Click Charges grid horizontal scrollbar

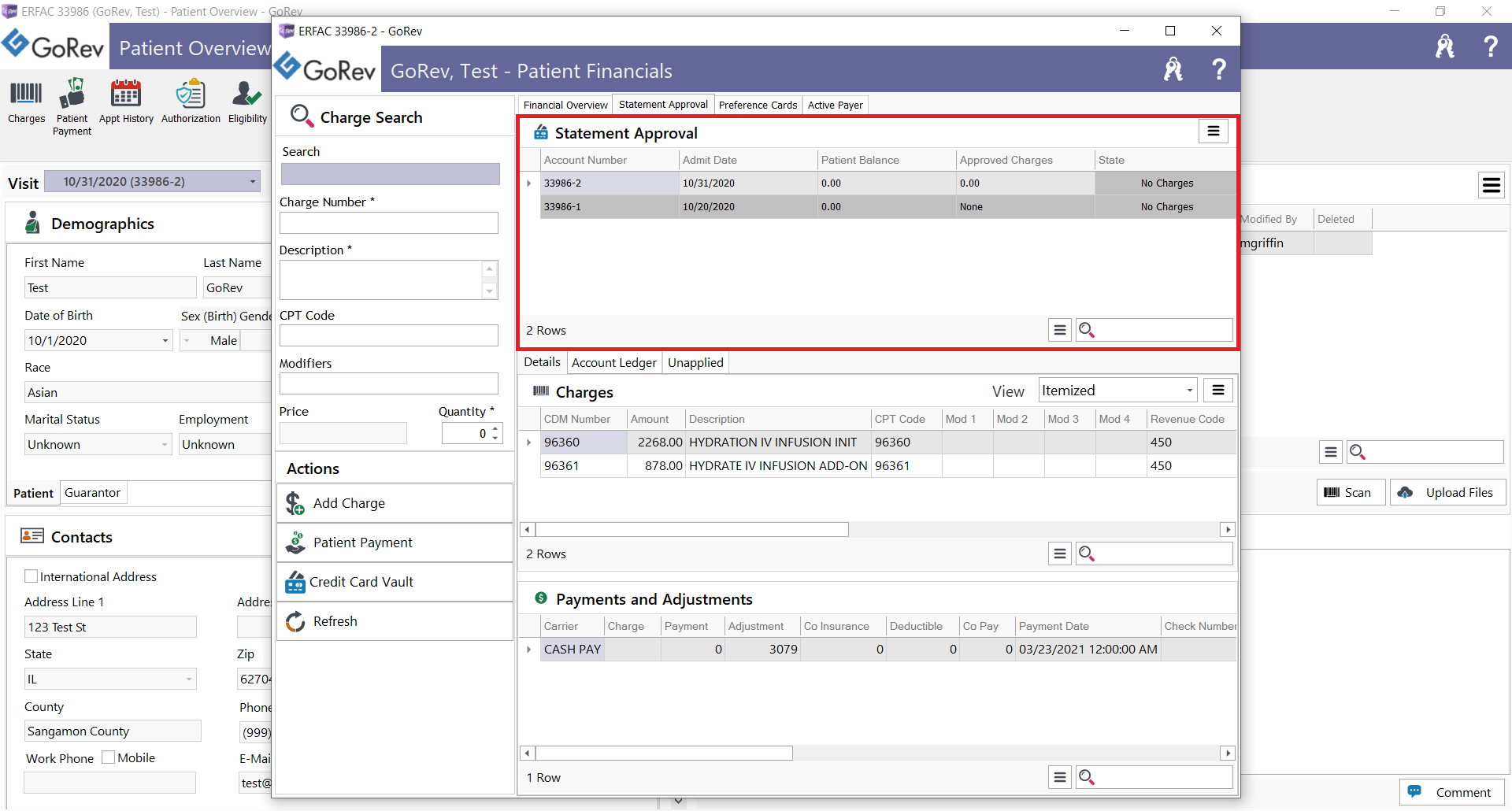tap(691, 529)
